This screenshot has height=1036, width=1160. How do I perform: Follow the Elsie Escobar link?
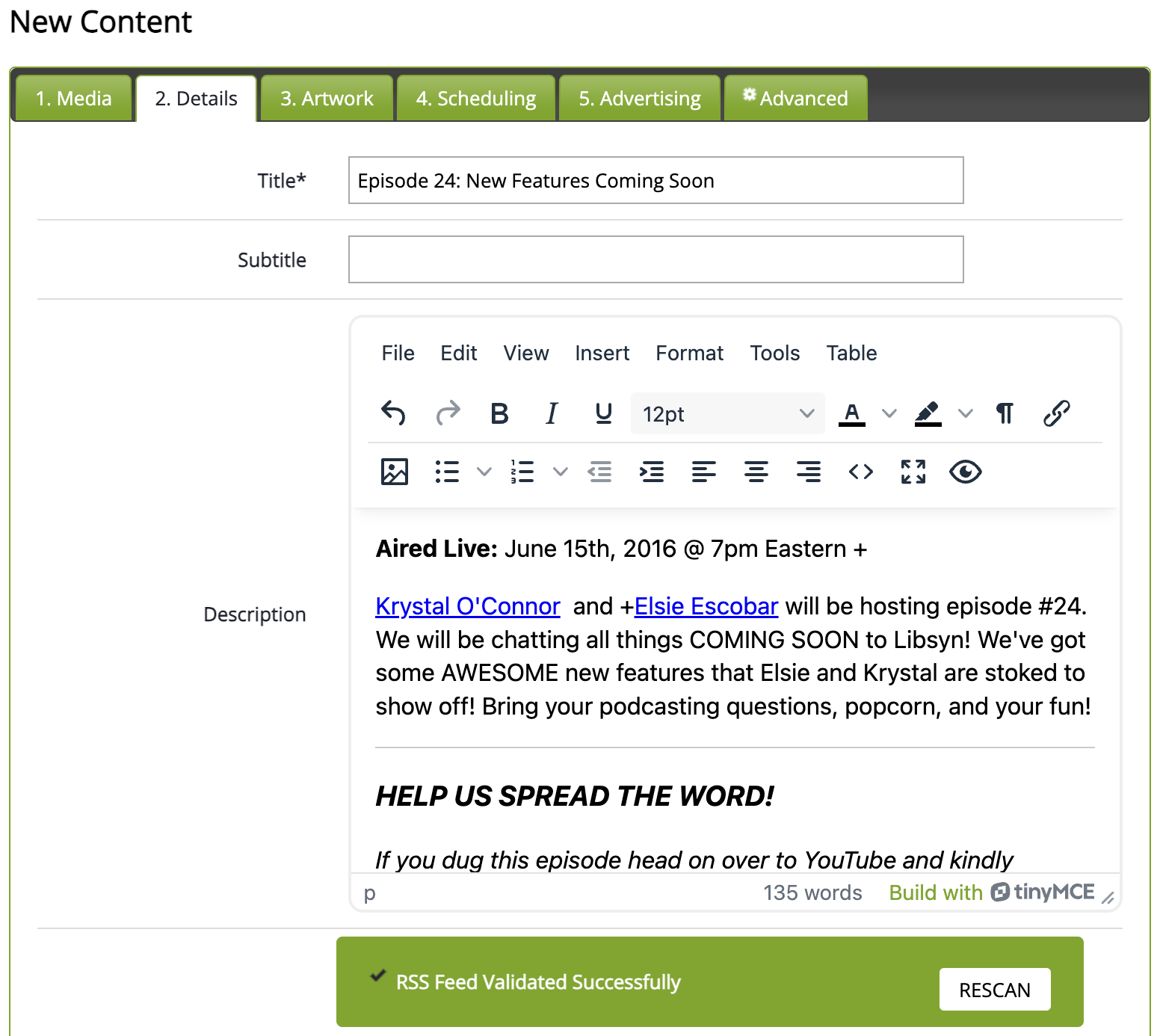click(x=706, y=606)
